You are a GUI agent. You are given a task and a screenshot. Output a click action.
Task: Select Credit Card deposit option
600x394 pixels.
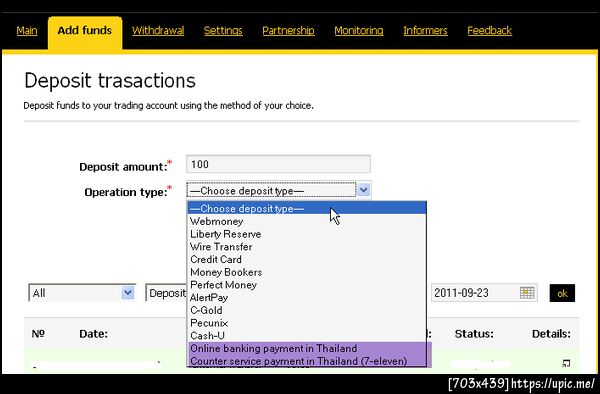(x=307, y=259)
